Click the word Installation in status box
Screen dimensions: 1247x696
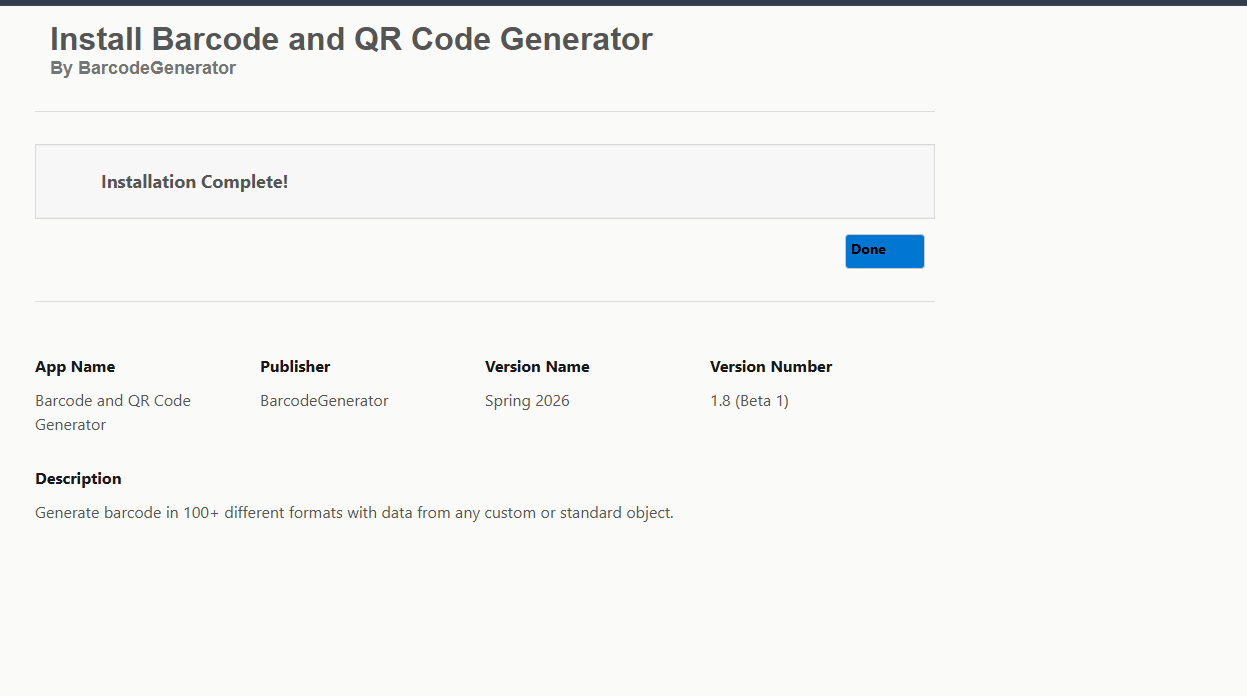[148, 182]
